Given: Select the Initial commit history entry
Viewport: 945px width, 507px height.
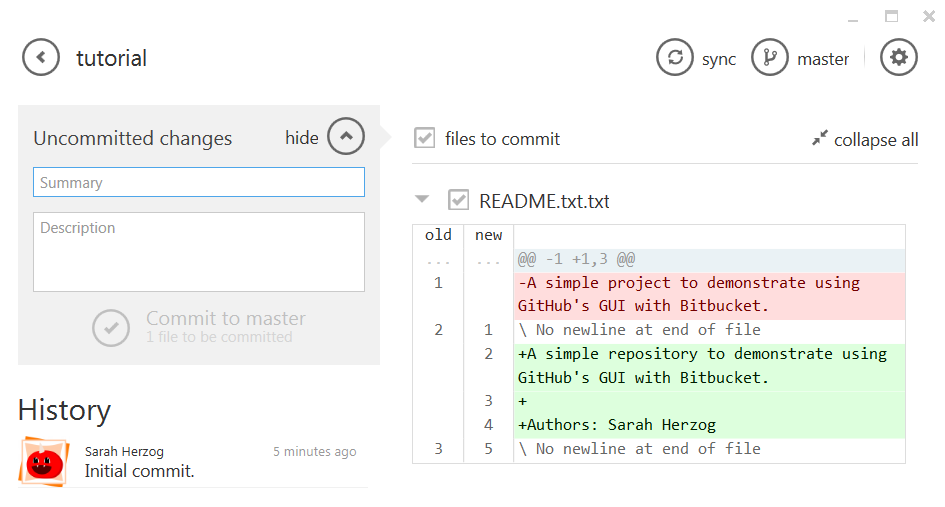Looking at the screenshot, I should [193, 462].
